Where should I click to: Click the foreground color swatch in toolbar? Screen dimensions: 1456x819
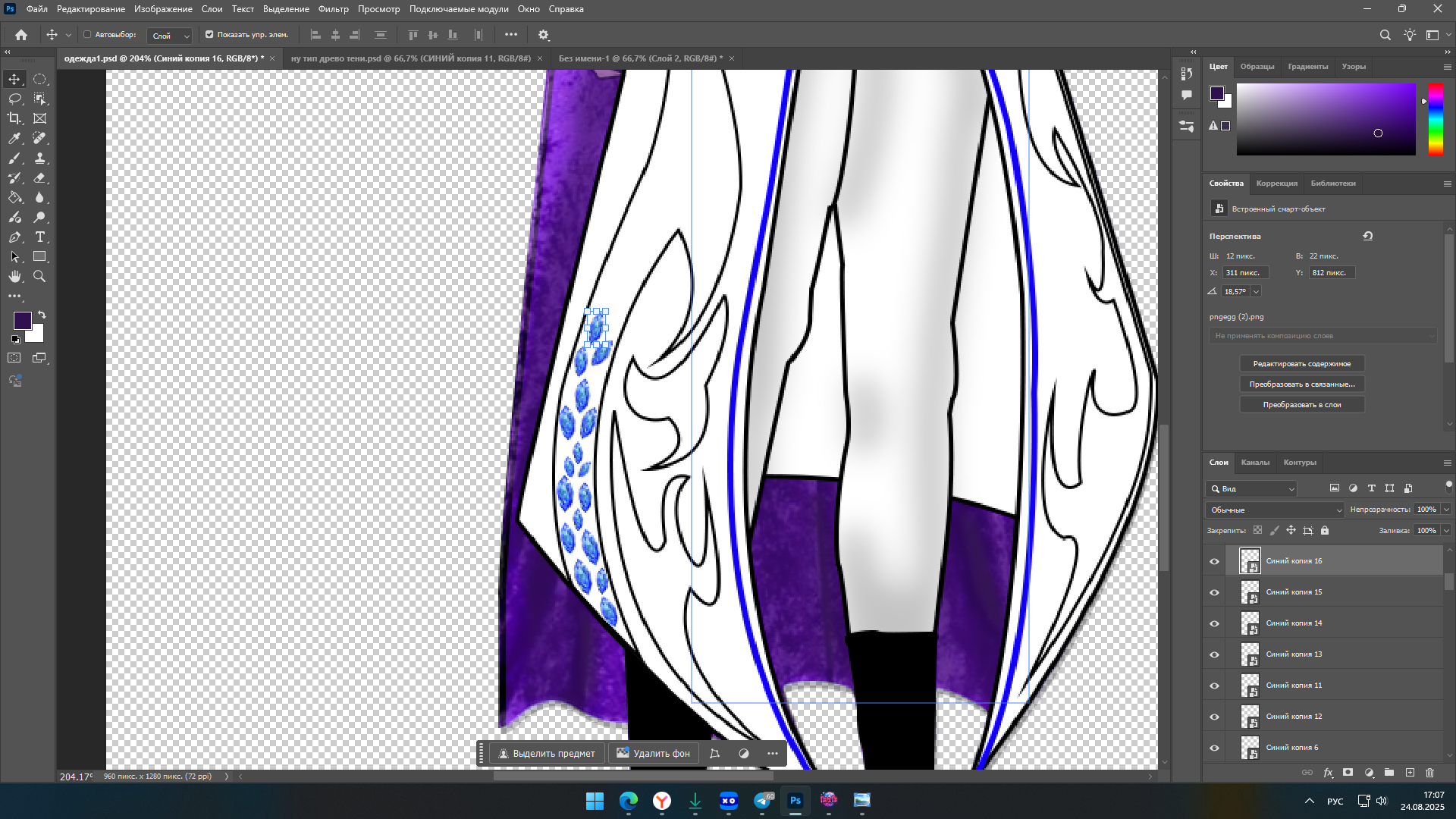pyautogui.click(x=21, y=320)
